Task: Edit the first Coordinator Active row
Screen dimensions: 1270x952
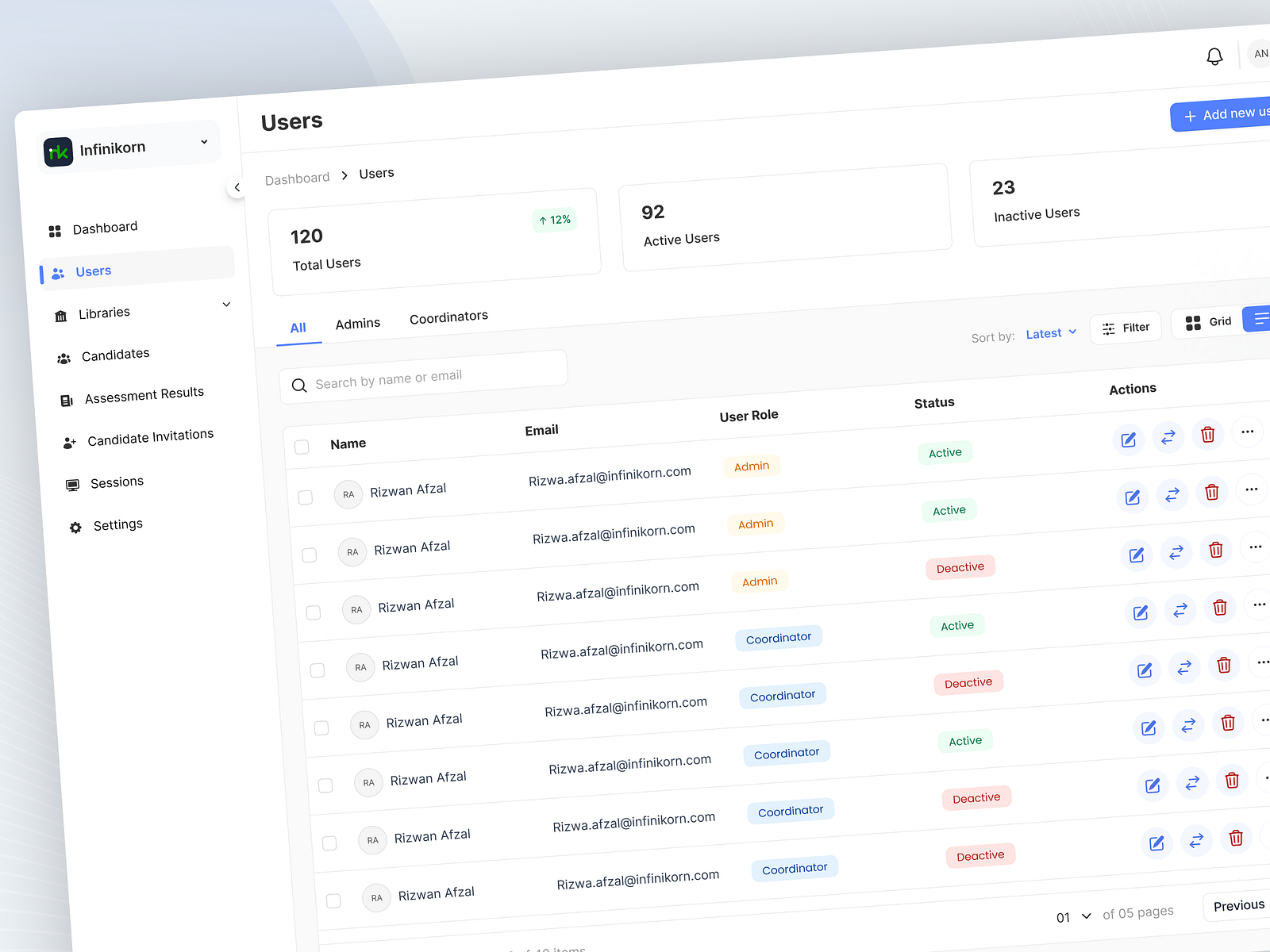Action: click(x=1140, y=612)
